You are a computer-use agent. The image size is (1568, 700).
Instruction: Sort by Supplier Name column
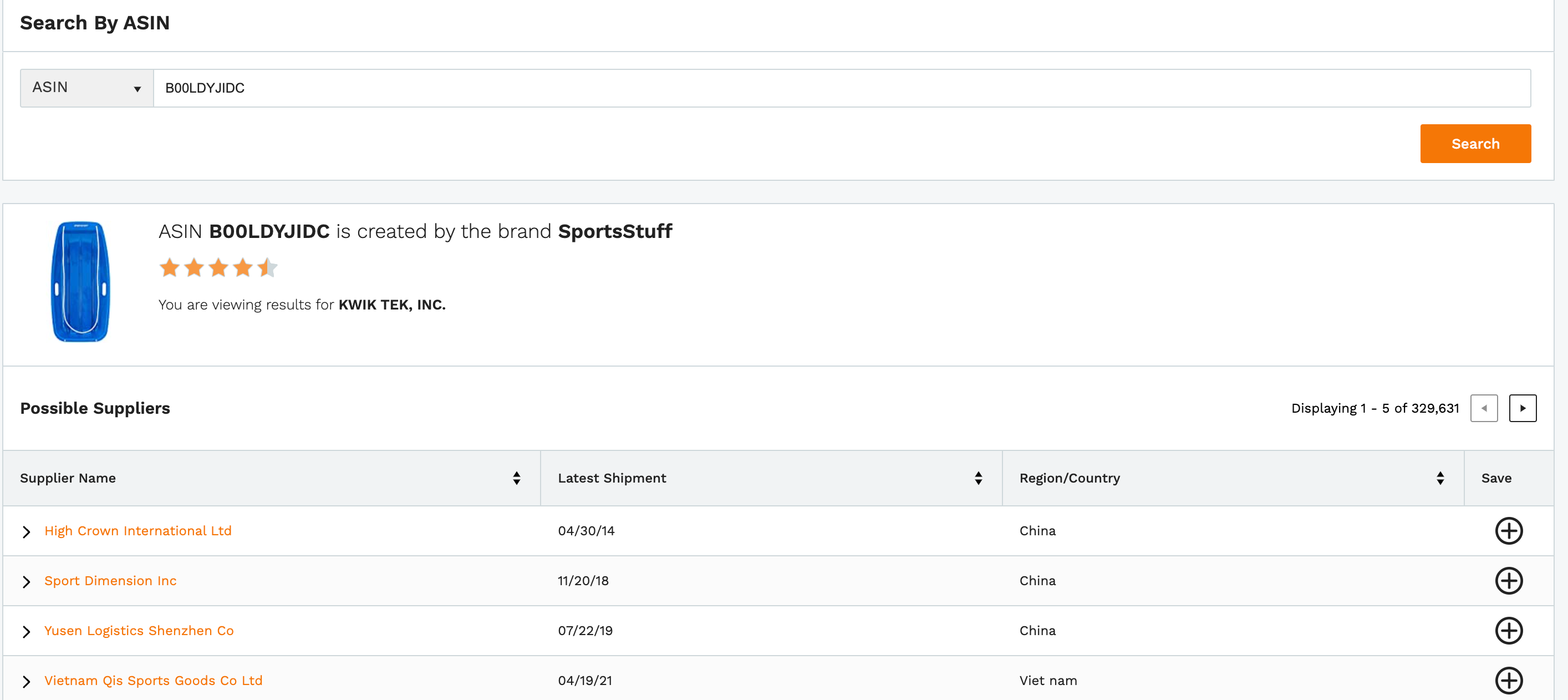pyautogui.click(x=516, y=478)
